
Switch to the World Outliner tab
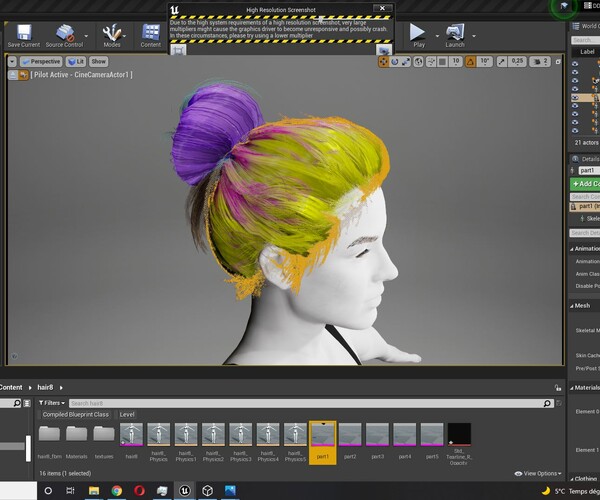tap(586, 26)
